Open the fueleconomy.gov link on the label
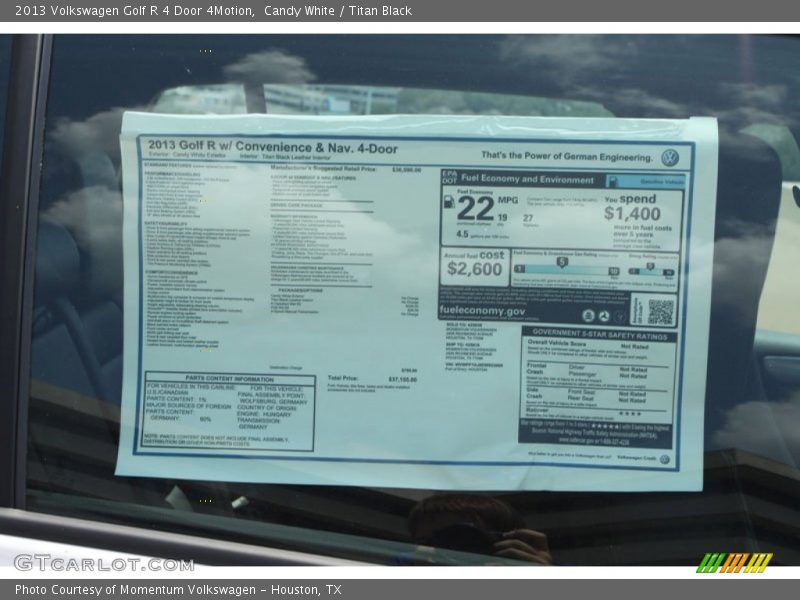 tap(482, 311)
